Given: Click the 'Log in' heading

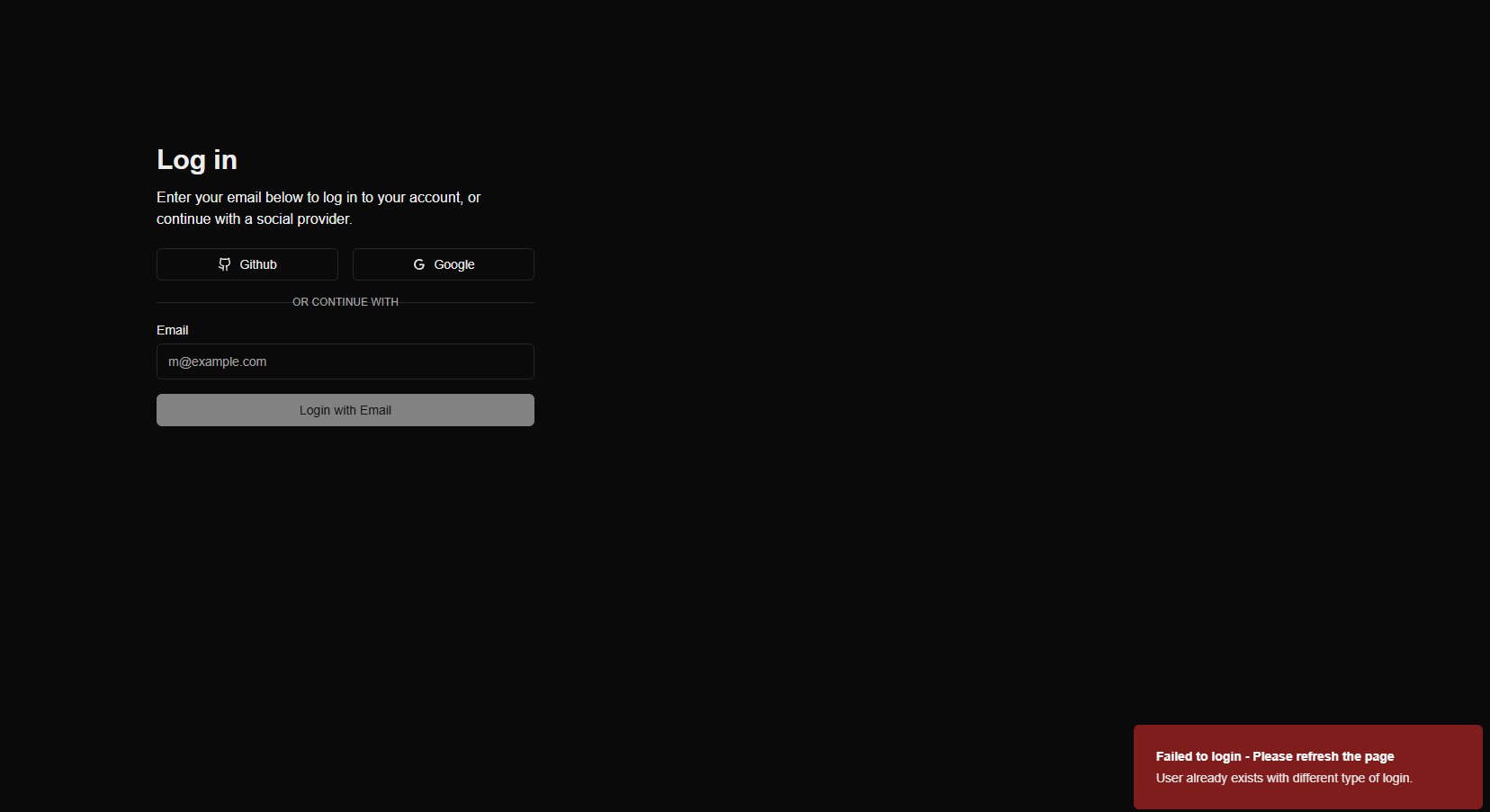Looking at the screenshot, I should pyautogui.click(x=197, y=160).
